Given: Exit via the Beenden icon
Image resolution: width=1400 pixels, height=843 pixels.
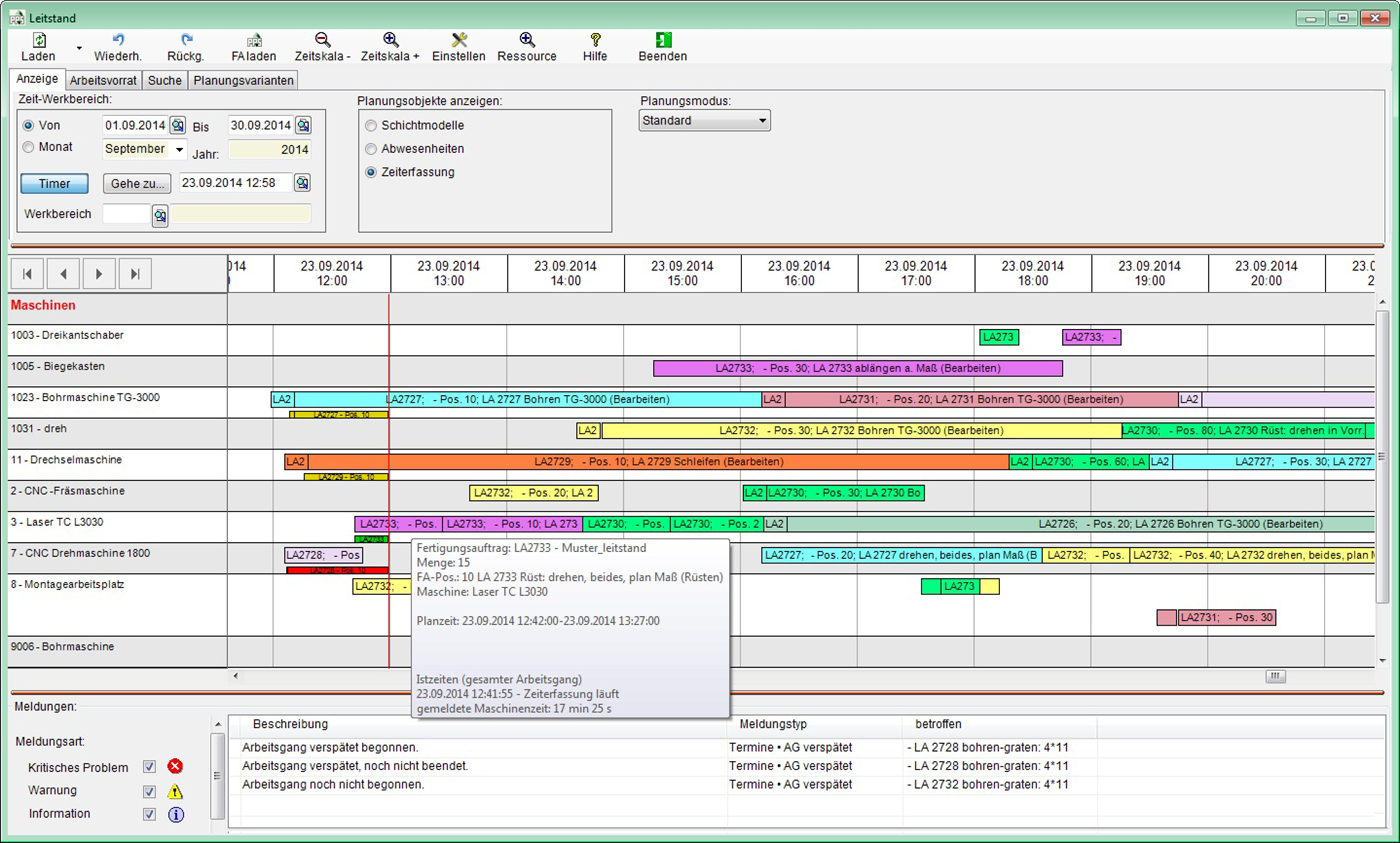Looking at the screenshot, I should (x=663, y=40).
